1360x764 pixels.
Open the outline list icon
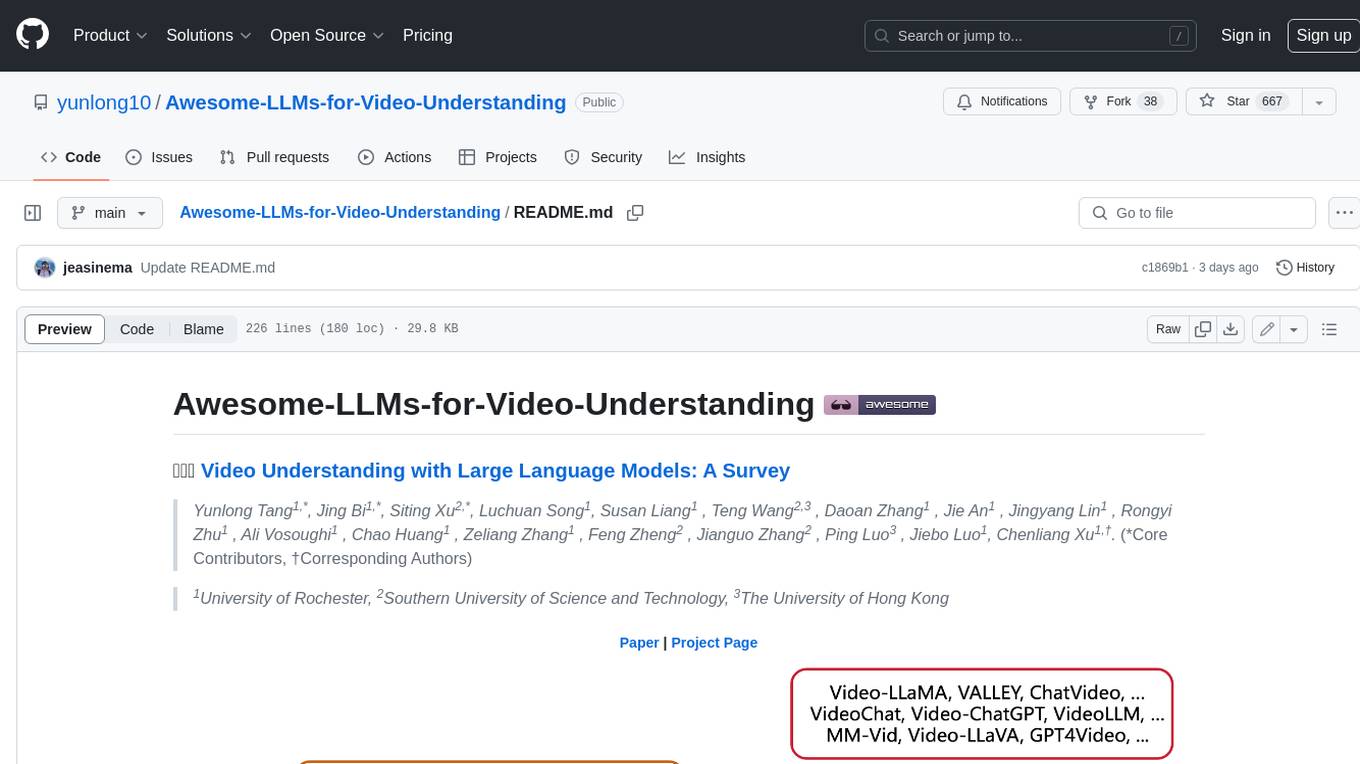[x=1329, y=329]
